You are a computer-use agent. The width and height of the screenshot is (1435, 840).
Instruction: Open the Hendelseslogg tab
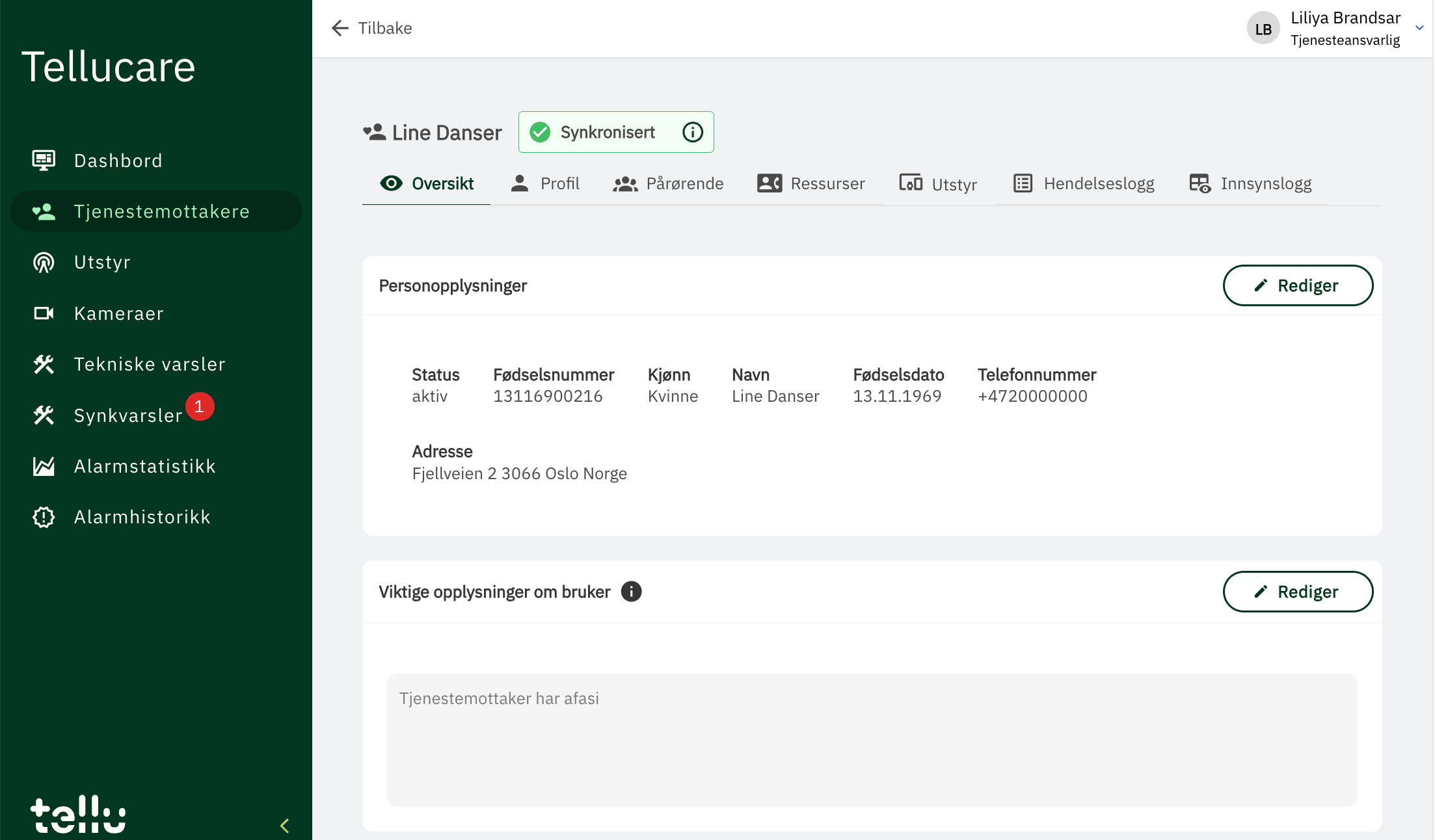1083,184
